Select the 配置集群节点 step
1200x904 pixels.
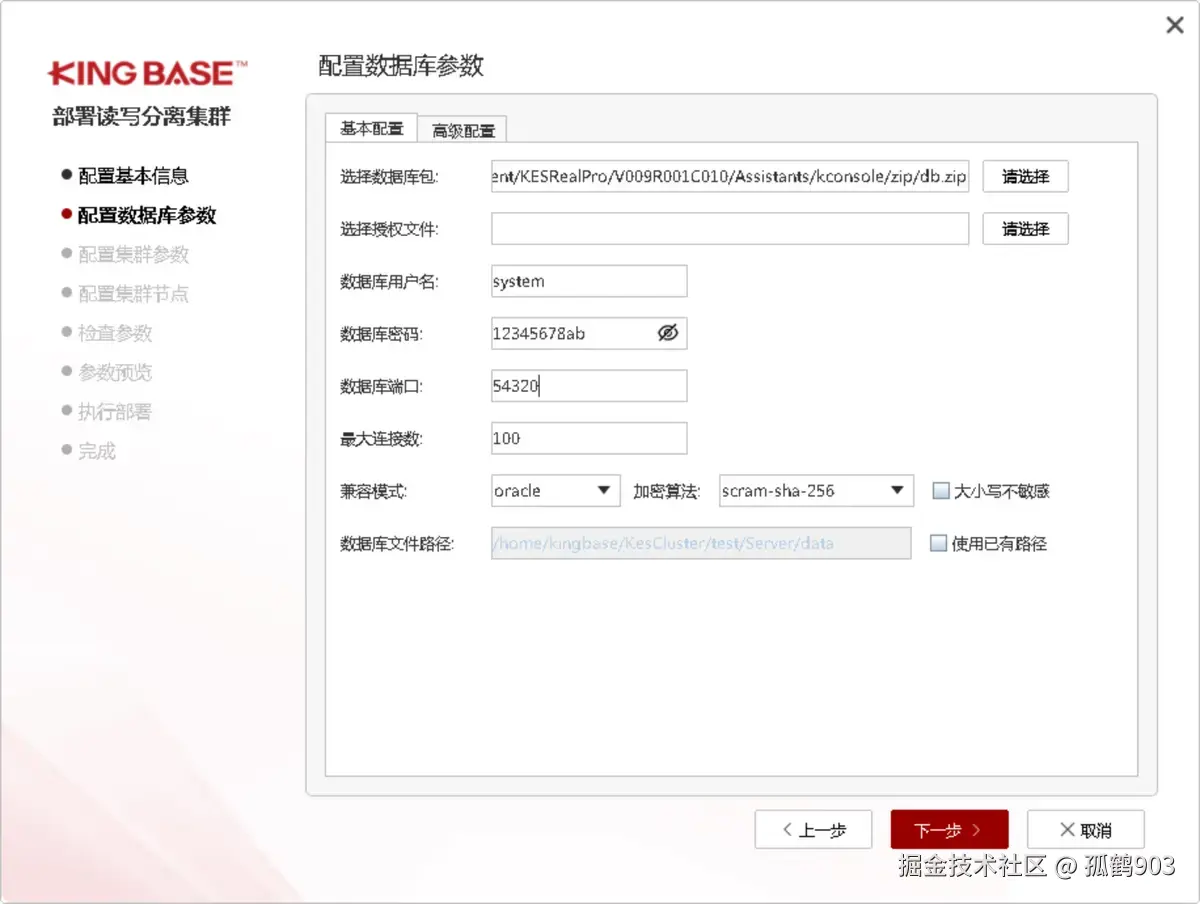click(133, 294)
